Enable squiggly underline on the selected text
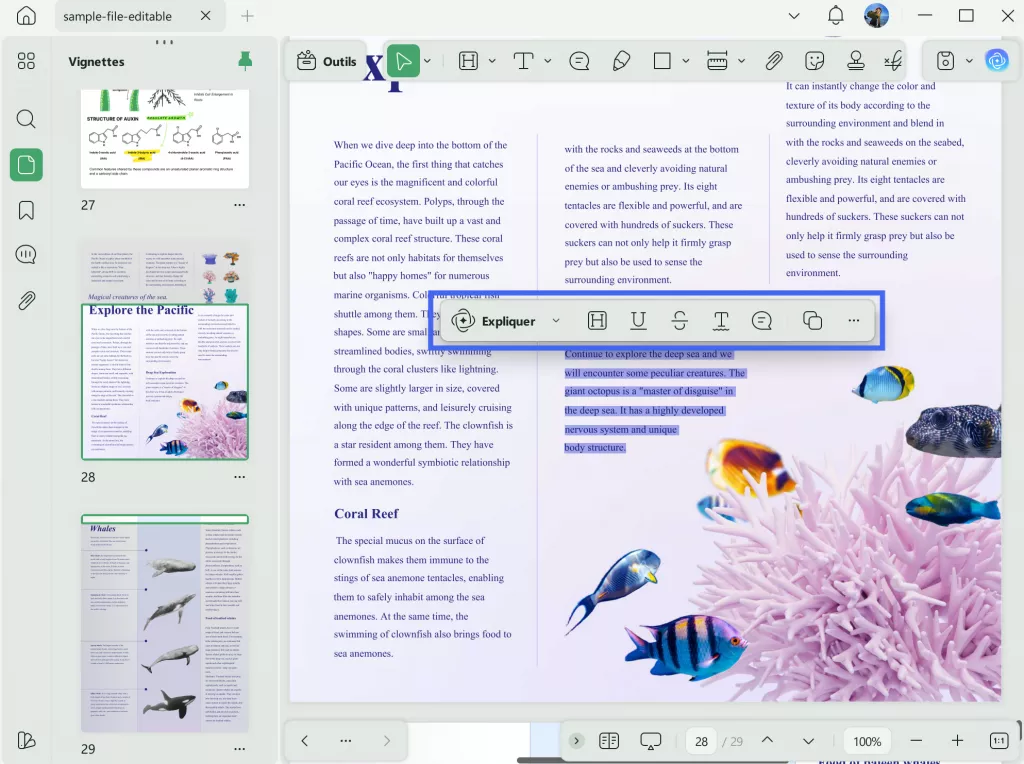The height and width of the screenshot is (764, 1024). point(720,320)
